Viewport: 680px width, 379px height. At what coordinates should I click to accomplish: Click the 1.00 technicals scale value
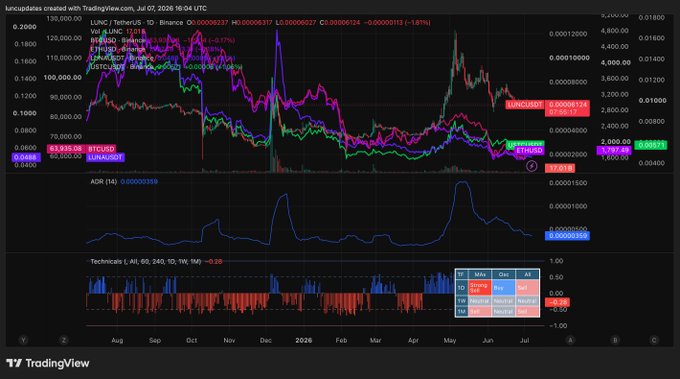(x=556, y=261)
